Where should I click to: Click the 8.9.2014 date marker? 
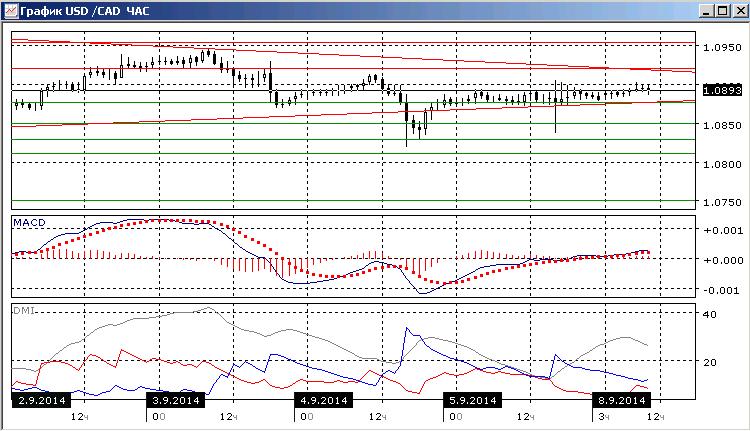click(x=621, y=400)
